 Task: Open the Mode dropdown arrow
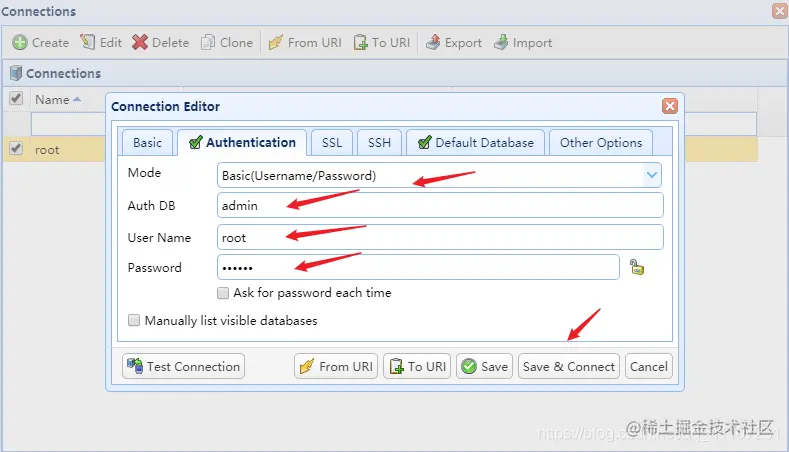(x=652, y=175)
